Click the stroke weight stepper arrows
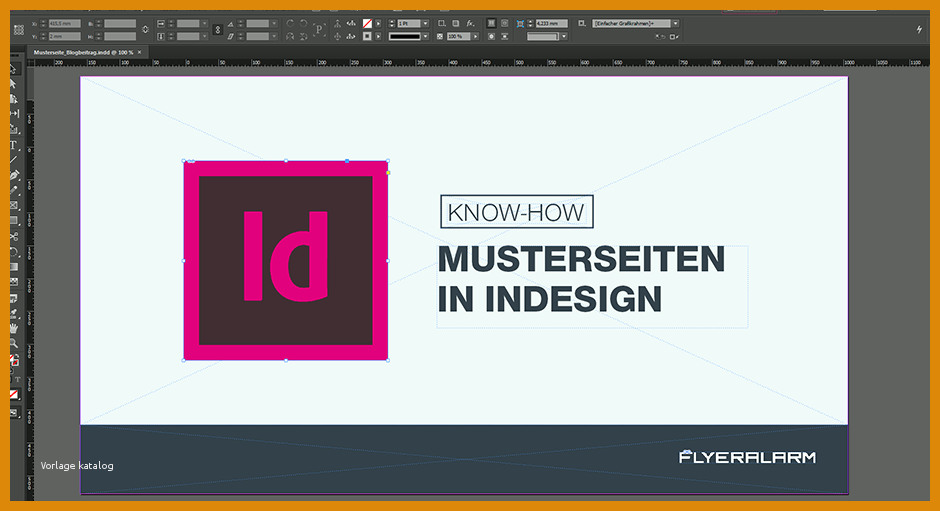The width and height of the screenshot is (940, 511). point(391,23)
